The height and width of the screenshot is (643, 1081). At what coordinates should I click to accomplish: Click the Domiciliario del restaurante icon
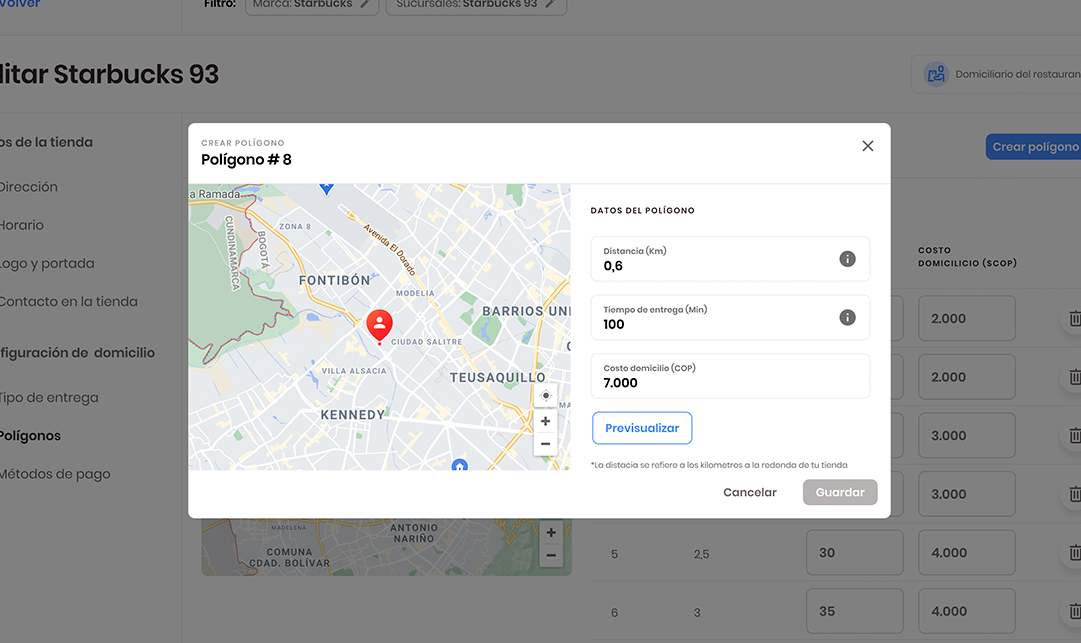(935, 73)
